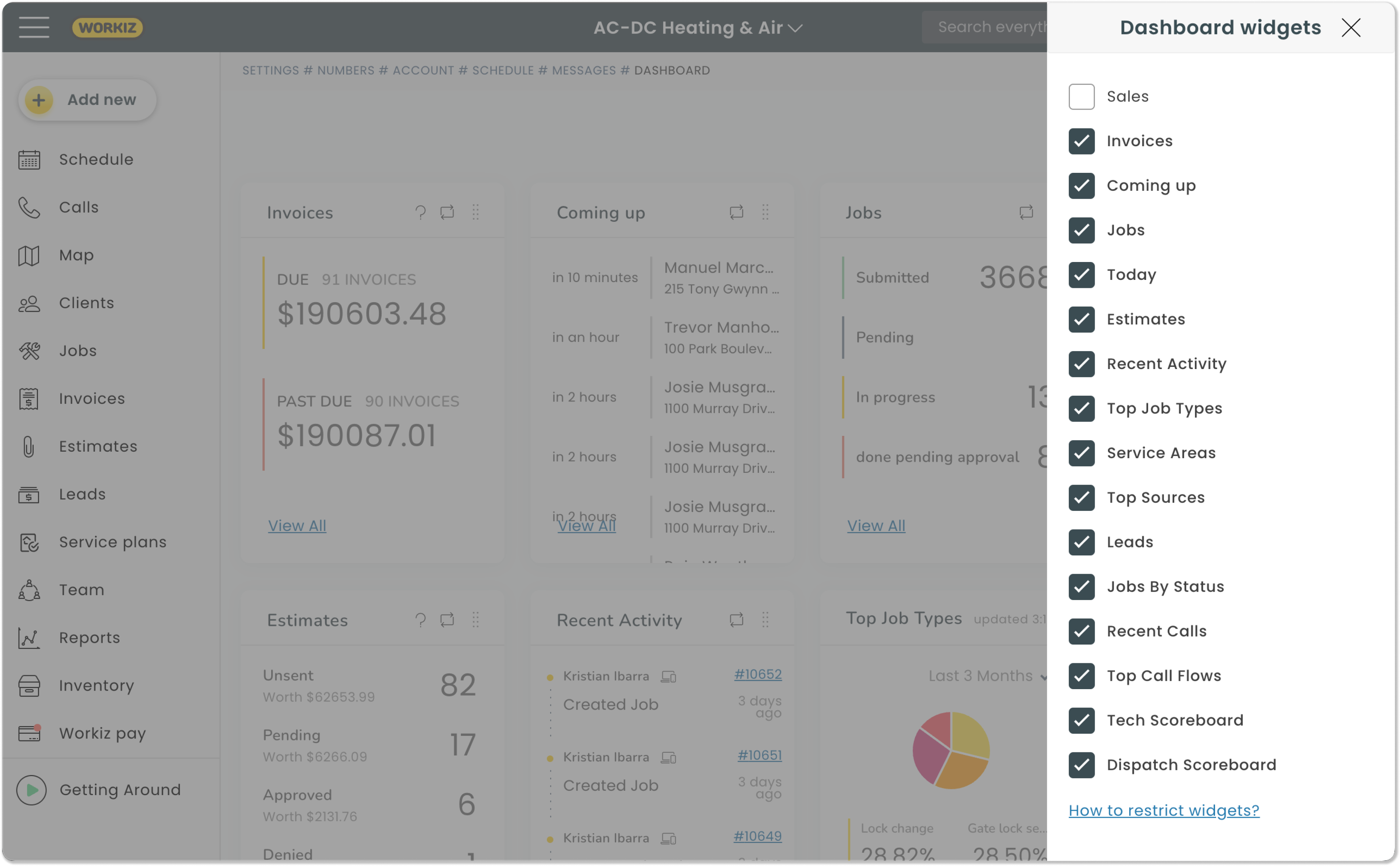
Task: Open Leads via its icon in sidebar
Action: (29, 494)
